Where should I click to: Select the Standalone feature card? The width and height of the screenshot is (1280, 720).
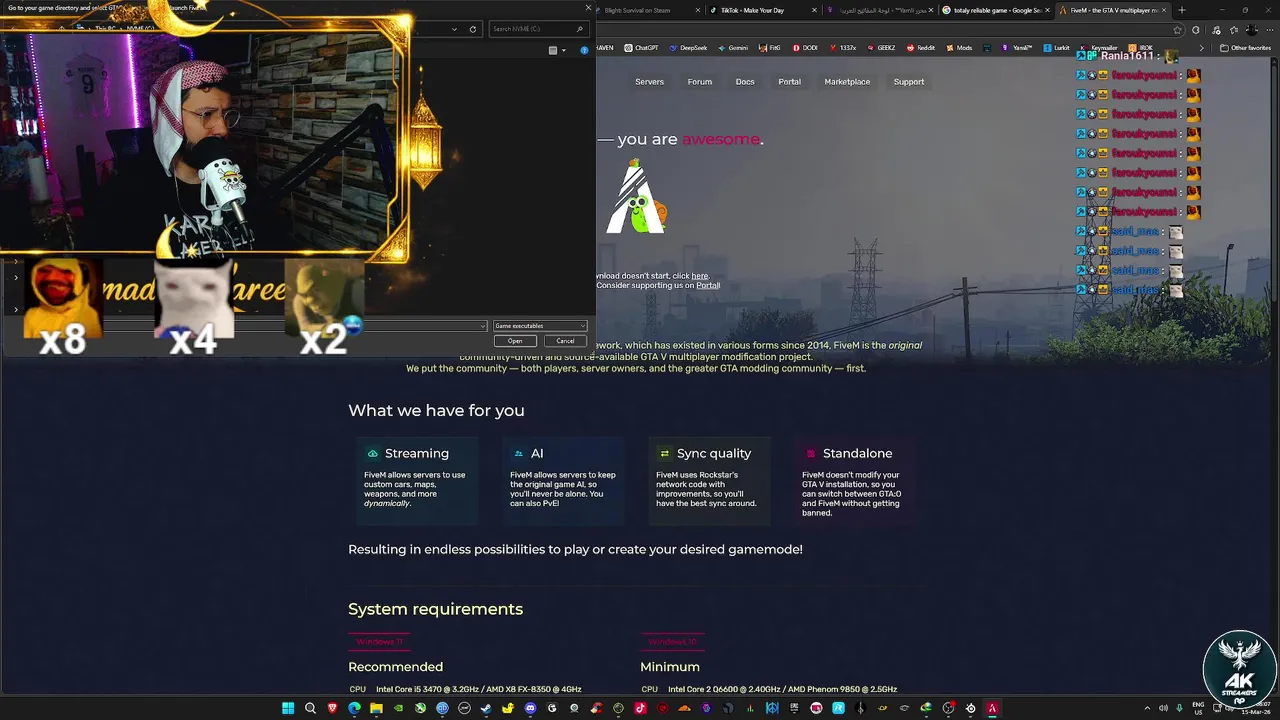pyautogui.click(x=855, y=481)
